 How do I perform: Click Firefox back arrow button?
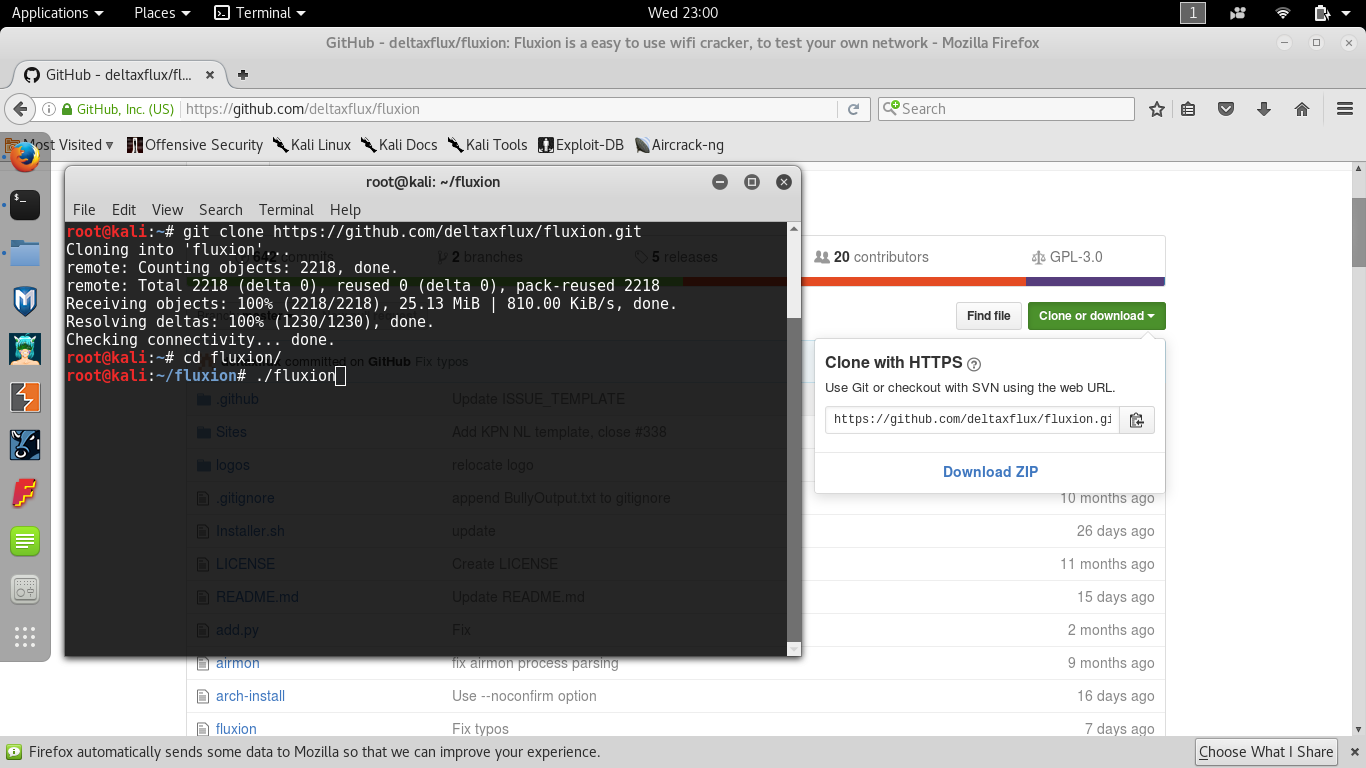19,109
